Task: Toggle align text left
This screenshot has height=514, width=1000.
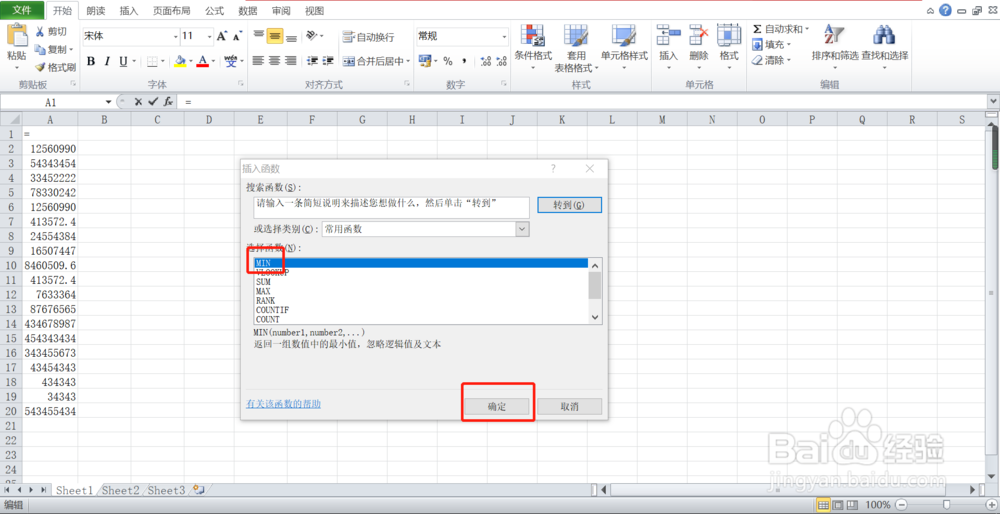Action: (258, 61)
